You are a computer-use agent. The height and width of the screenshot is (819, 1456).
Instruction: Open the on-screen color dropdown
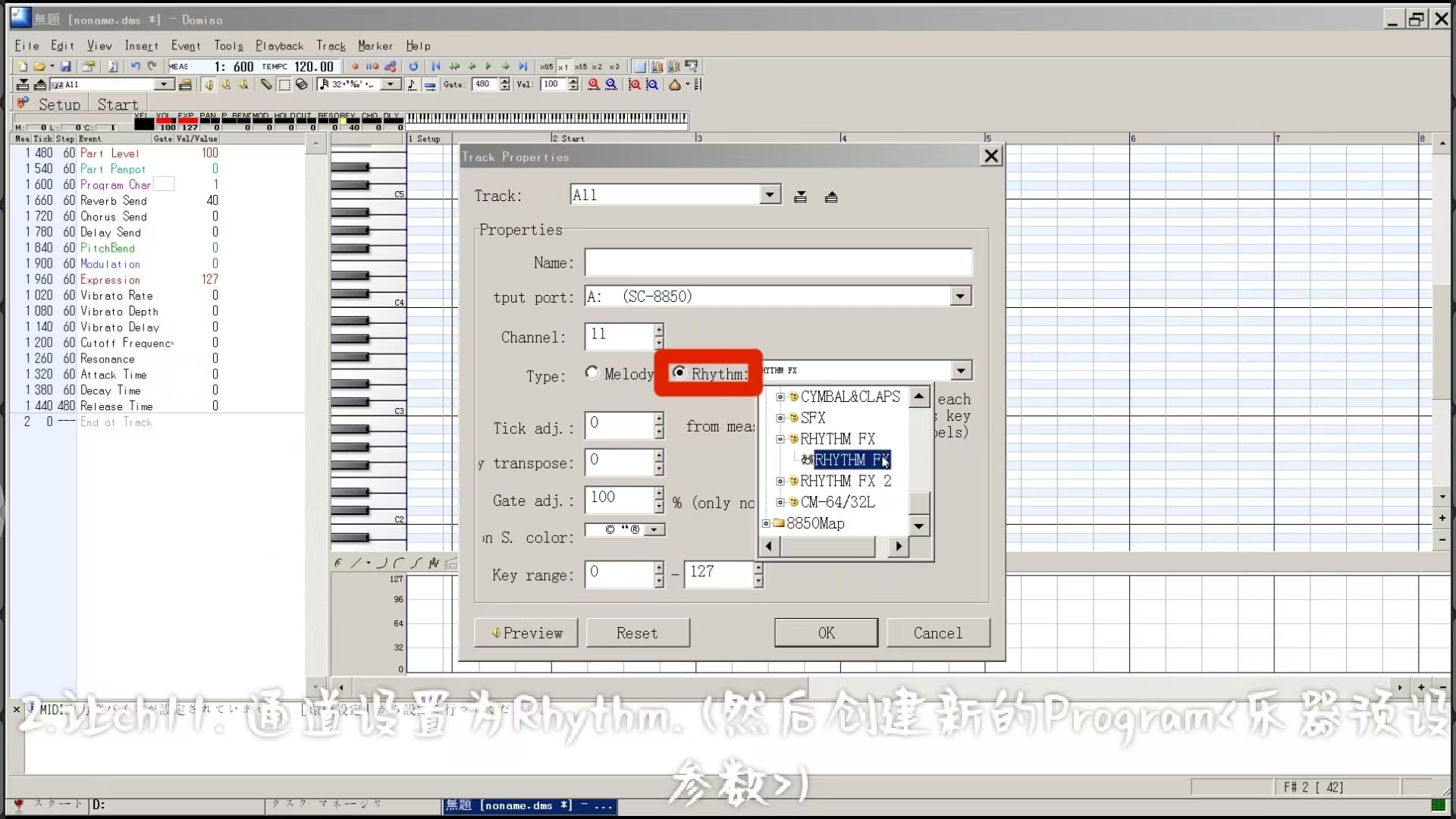[655, 529]
